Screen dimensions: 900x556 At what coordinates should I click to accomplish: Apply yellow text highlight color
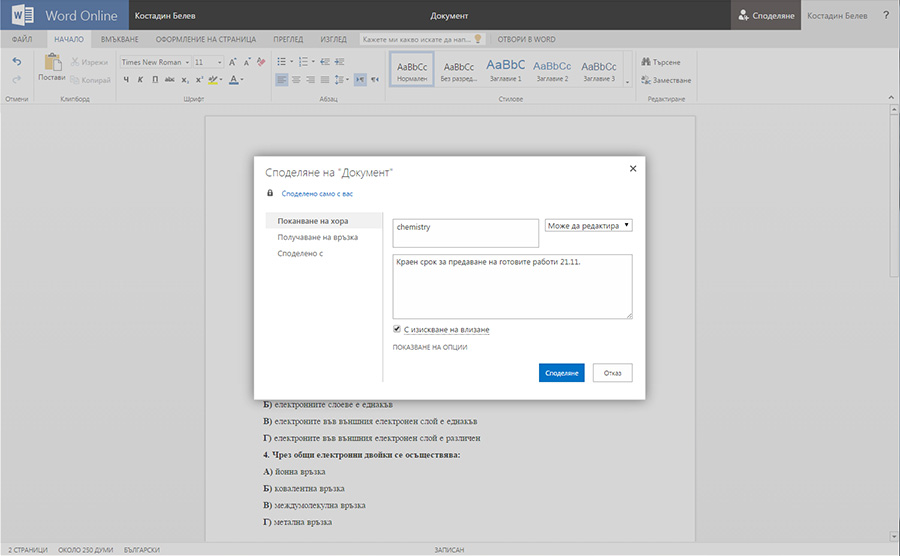213,80
